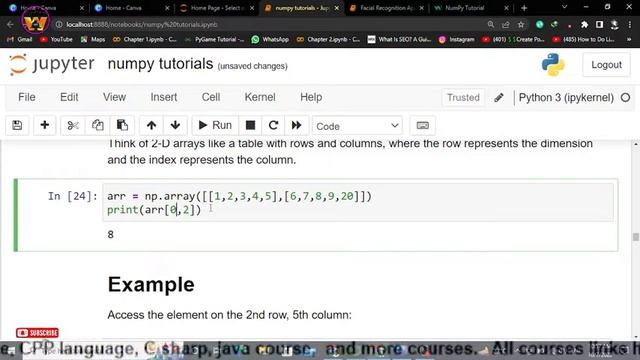Click the Run button
This screenshot has width=640, height=360.
(x=215, y=125)
